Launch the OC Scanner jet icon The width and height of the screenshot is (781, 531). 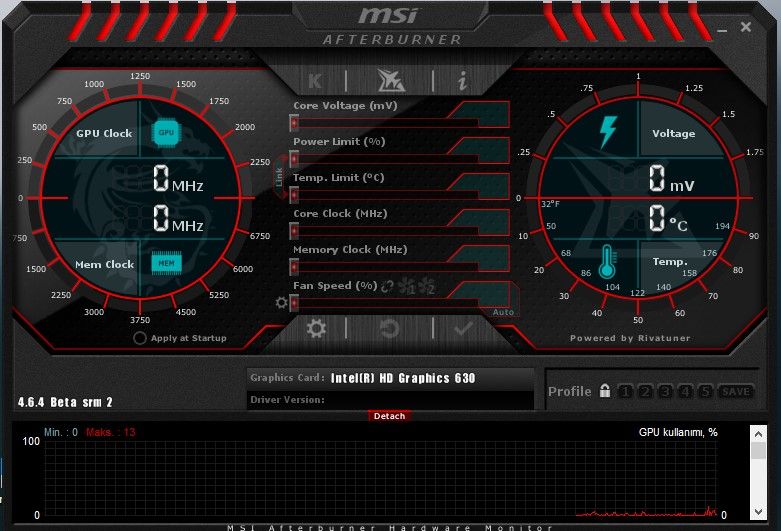(x=390, y=80)
